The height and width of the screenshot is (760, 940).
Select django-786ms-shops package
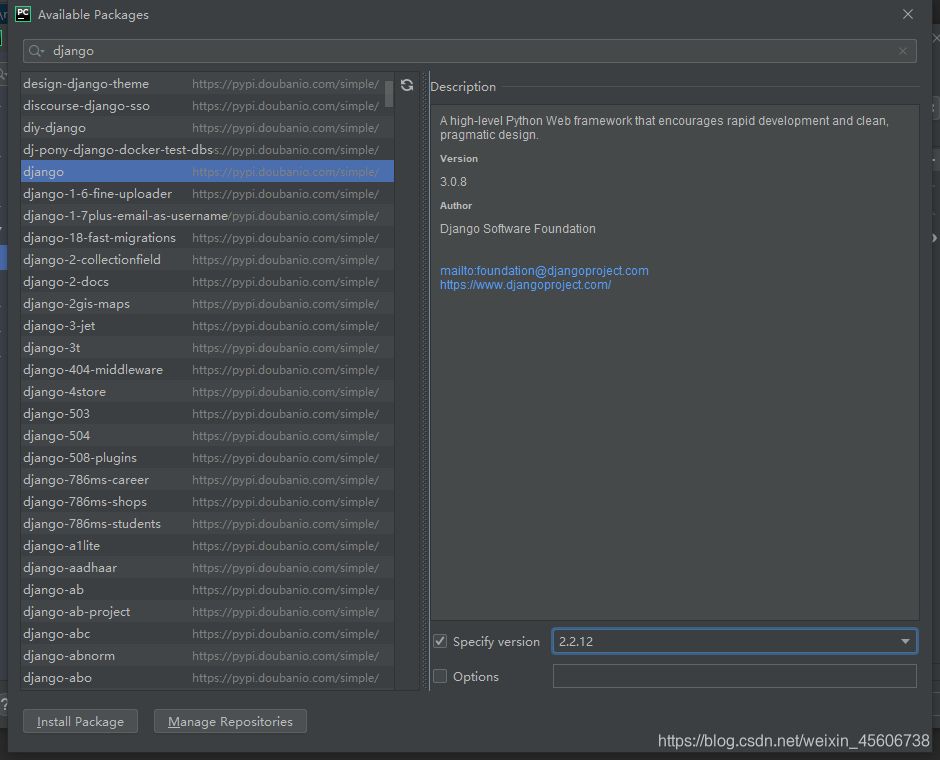[207, 502]
